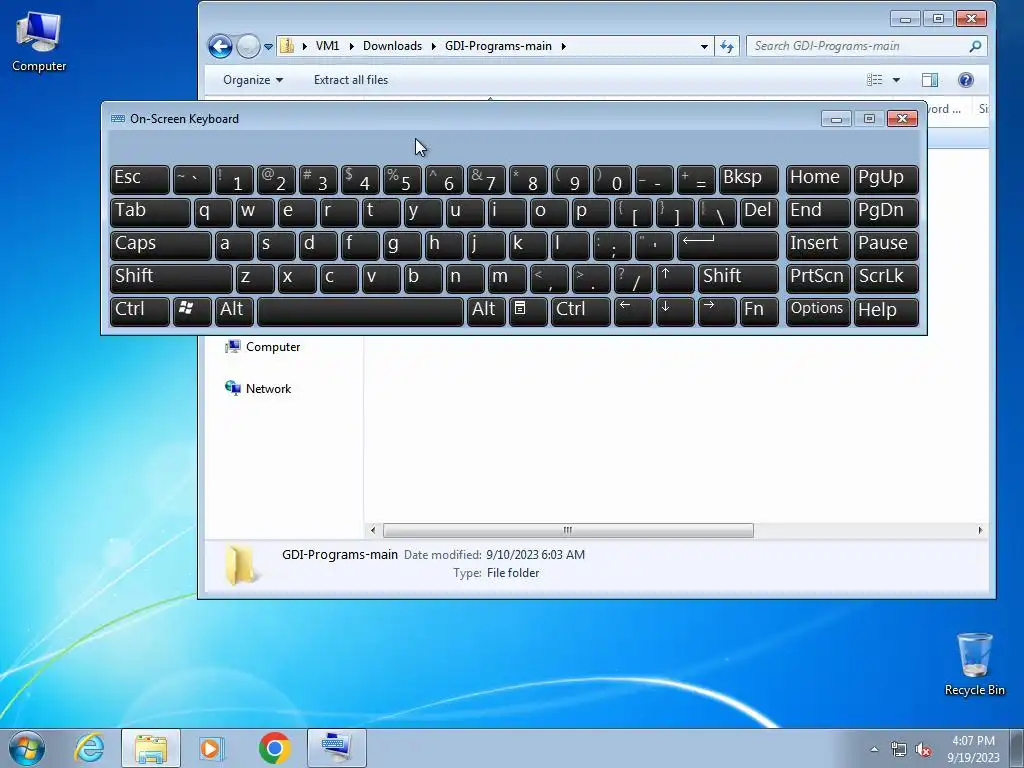Click the scrollbar right arrow
This screenshot has width=1024, height=768.
[980, 530]
